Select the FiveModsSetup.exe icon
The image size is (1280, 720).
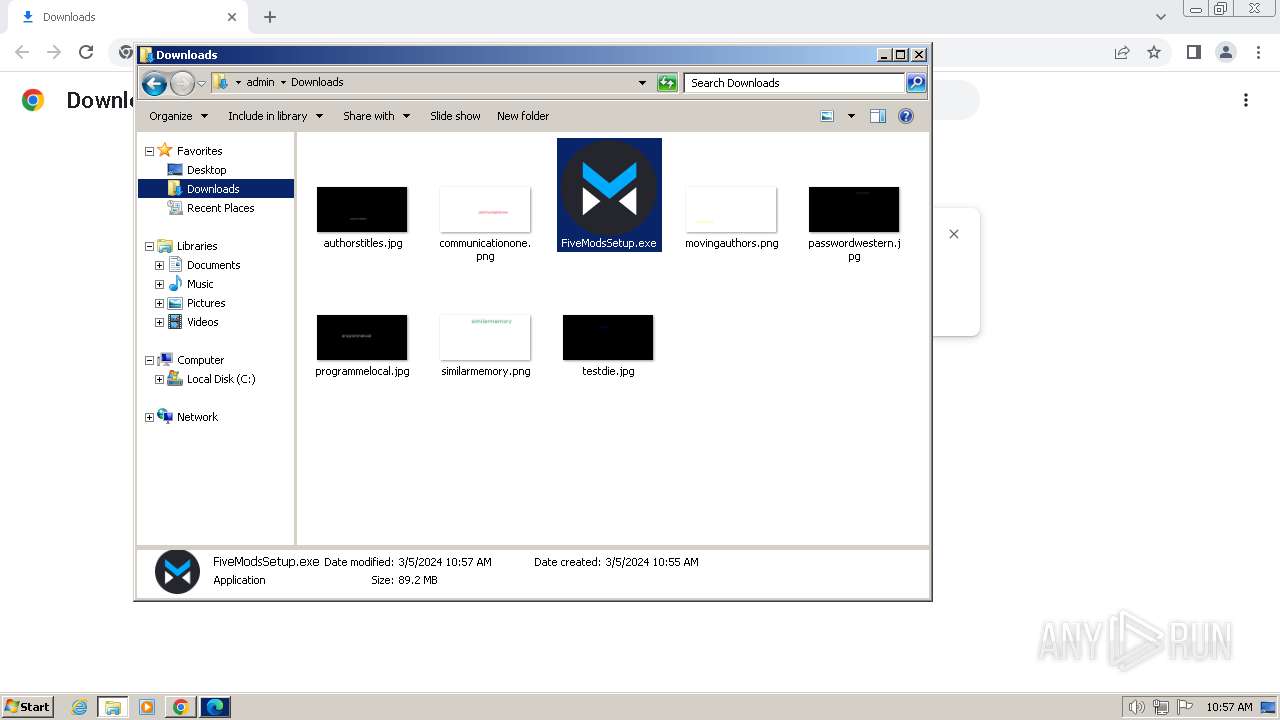pos(609,188)
